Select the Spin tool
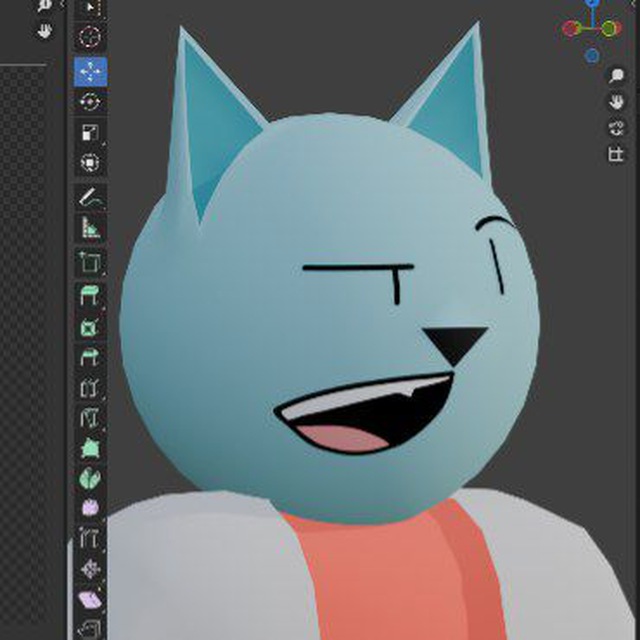Screen dimensions: 640x640 coord(90,478)
